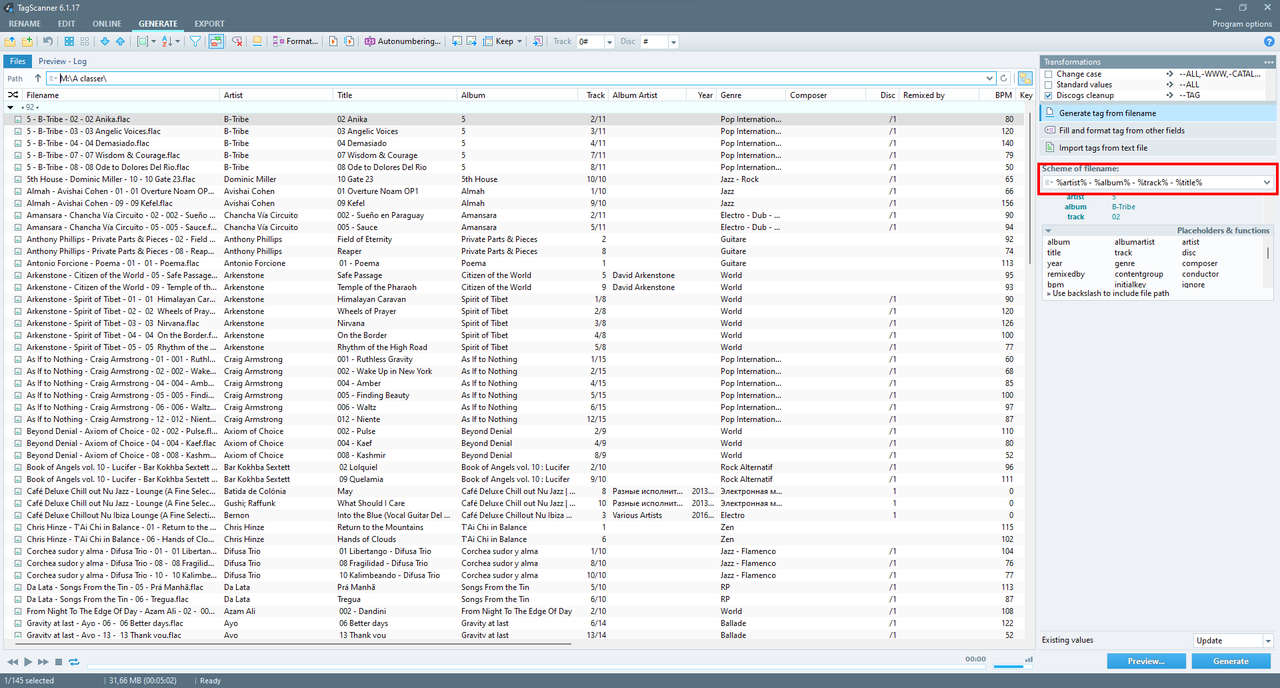Image resolution: width=1280 pixels, height=688 pixels.
Task: Switch to the ONLINE tab
Action: tap(106, 23)
